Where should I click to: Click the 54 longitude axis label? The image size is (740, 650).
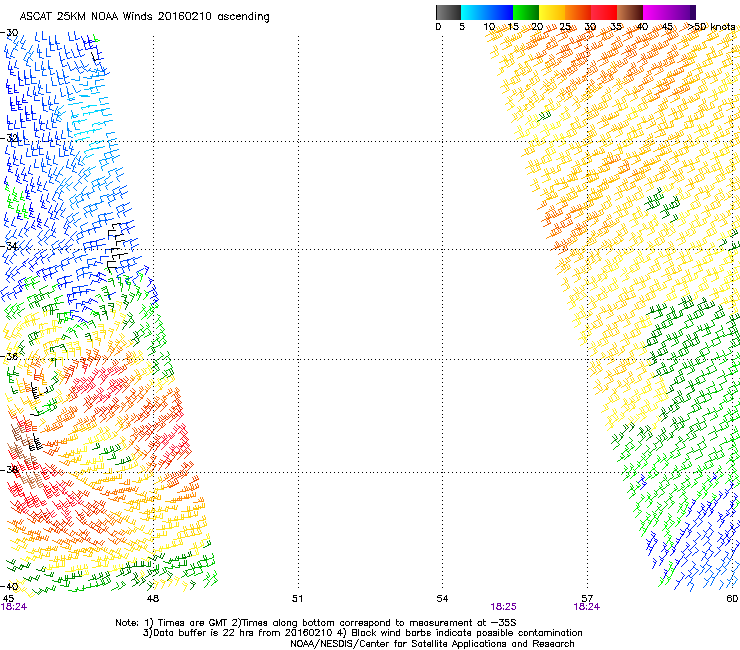point(442,599)
